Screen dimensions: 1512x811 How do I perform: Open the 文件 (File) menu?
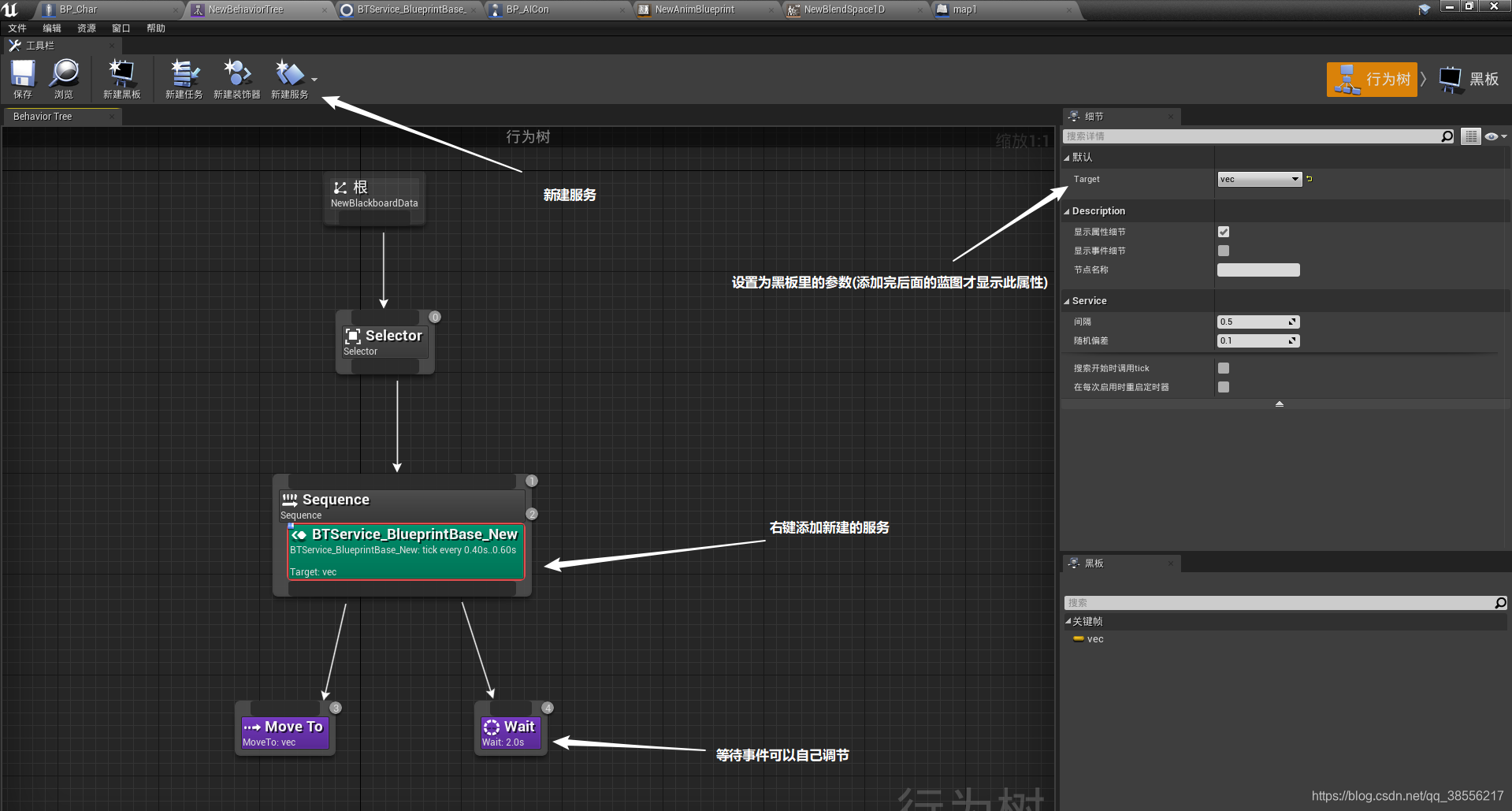pos(17,28)
